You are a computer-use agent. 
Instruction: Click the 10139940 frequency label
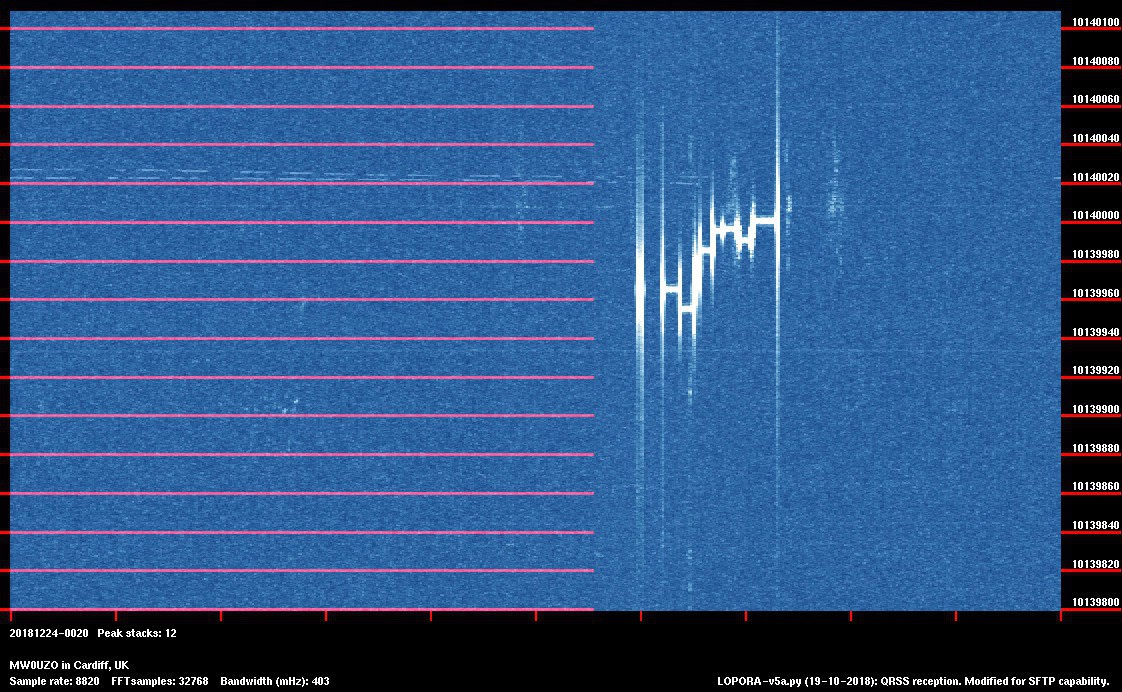pyautogui.click(x=1095, y=332)
